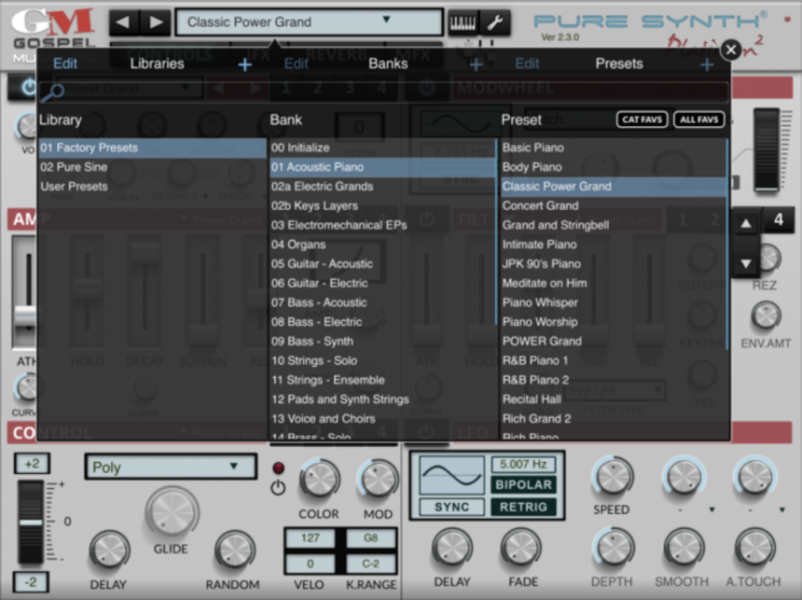Screen dimensions: 802x600
Task: Switch to the Banks menu header
Action: click(388, 62)
